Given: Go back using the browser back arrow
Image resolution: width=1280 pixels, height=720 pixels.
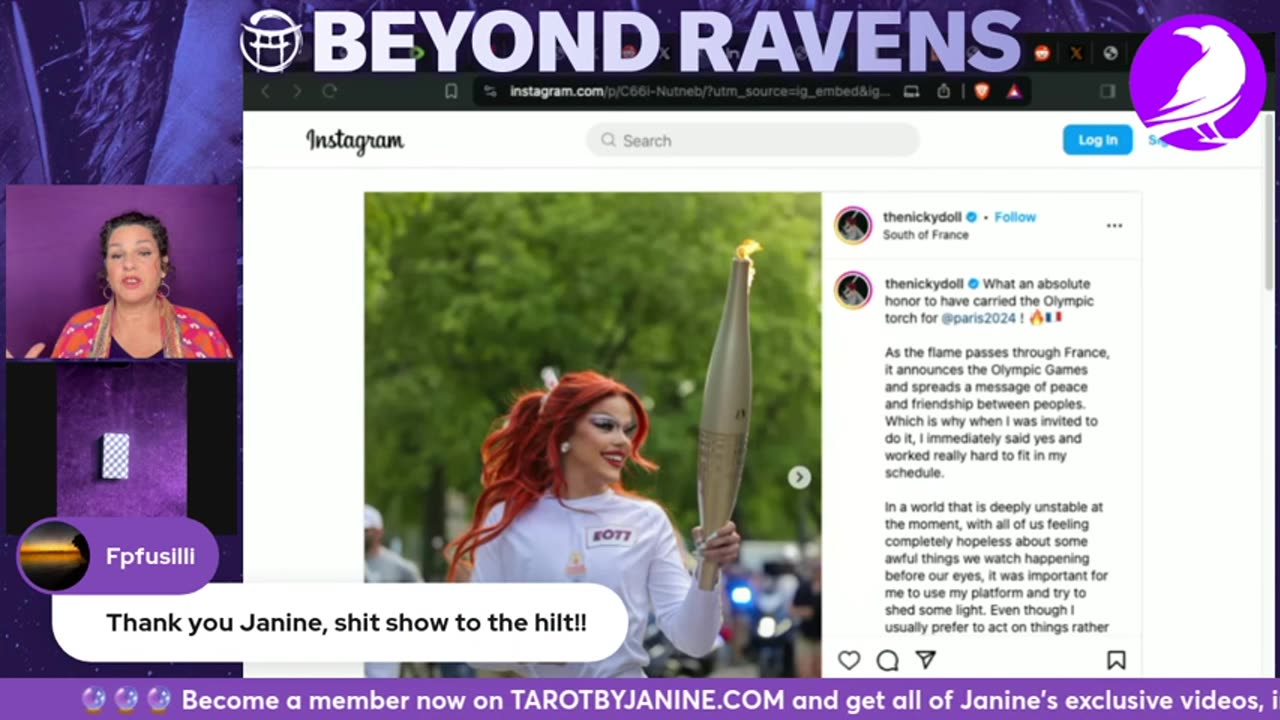Looking at the screenshot, I should (265, 91).
